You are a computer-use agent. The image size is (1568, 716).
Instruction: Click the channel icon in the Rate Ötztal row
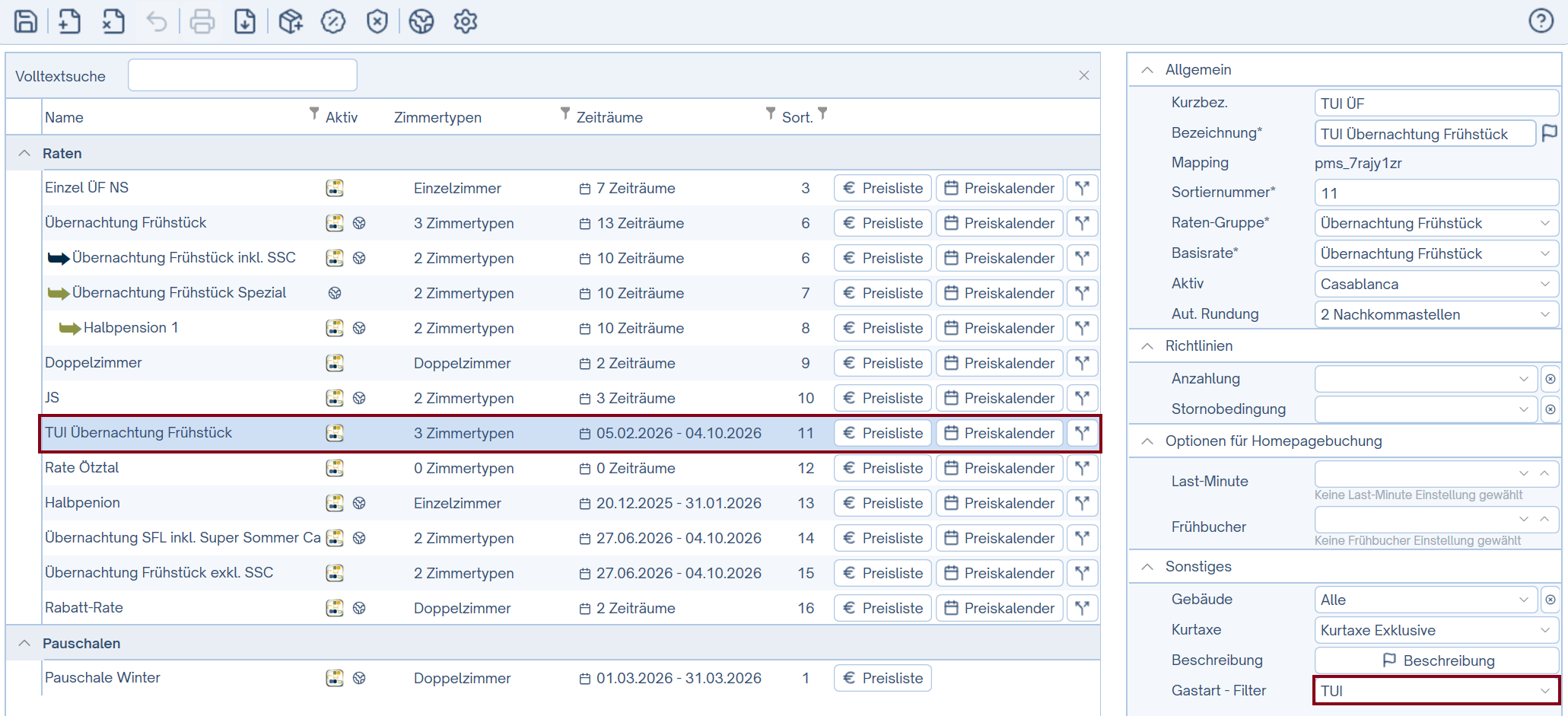tap(335, 468)
